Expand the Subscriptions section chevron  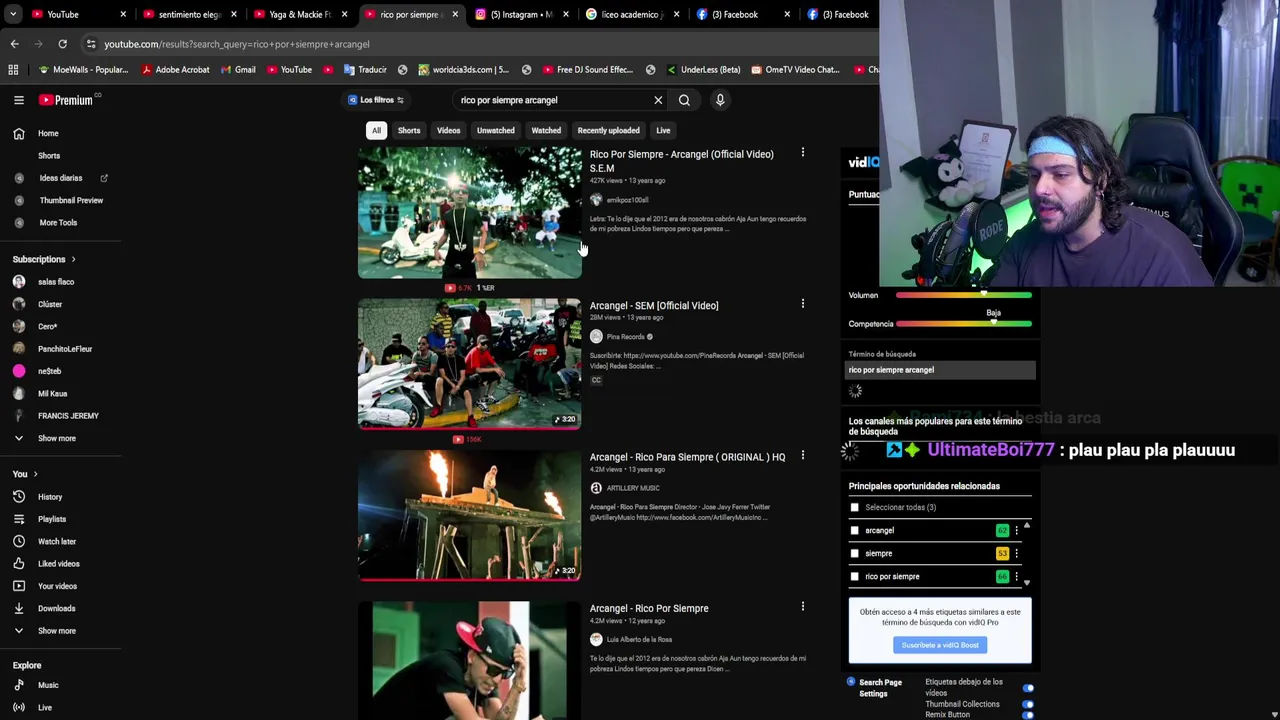73,259
